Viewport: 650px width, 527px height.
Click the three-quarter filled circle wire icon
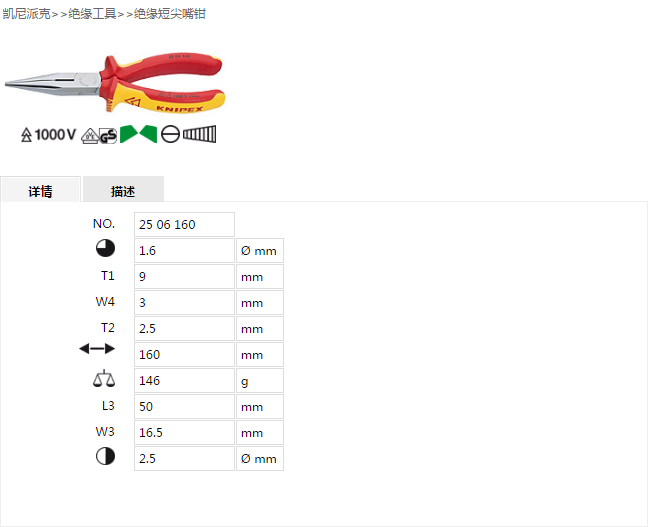click(x=105, y=248)
